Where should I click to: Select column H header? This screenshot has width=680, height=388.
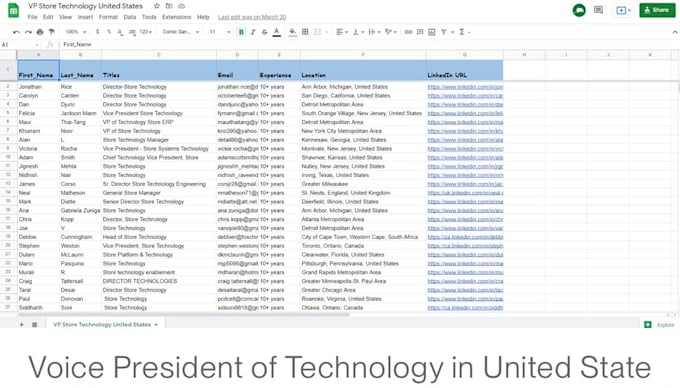524,55
